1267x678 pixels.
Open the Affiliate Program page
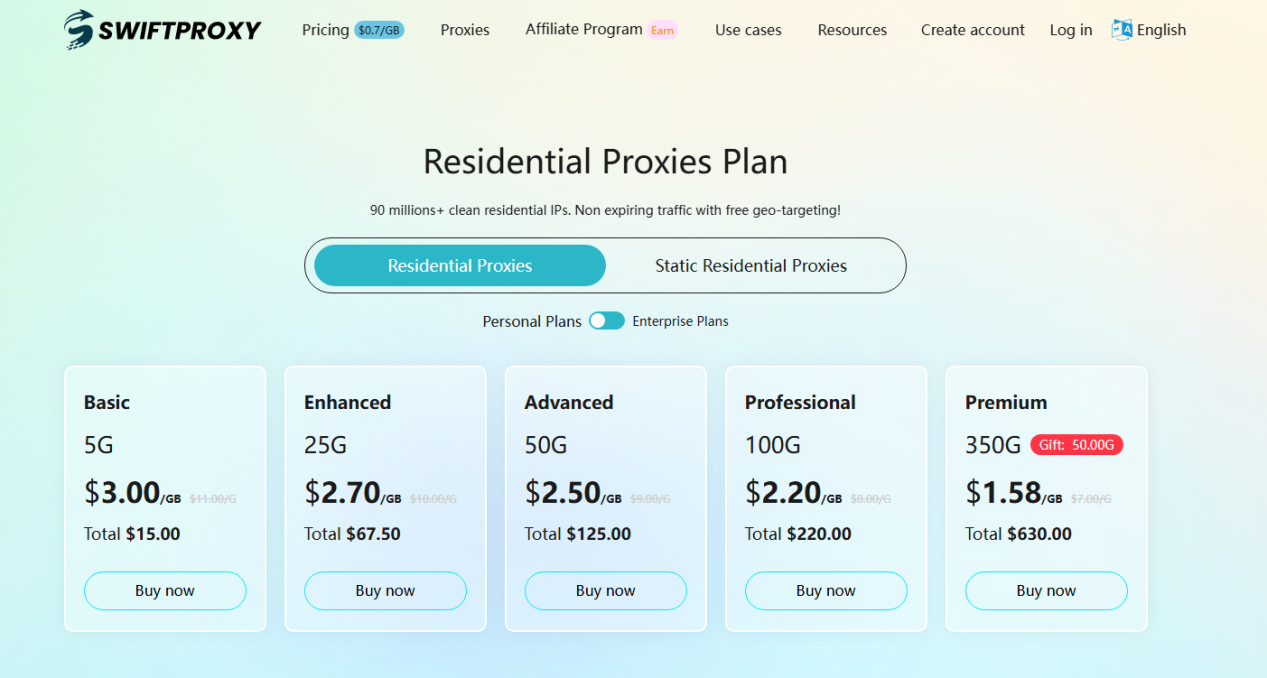pos(584,29)
